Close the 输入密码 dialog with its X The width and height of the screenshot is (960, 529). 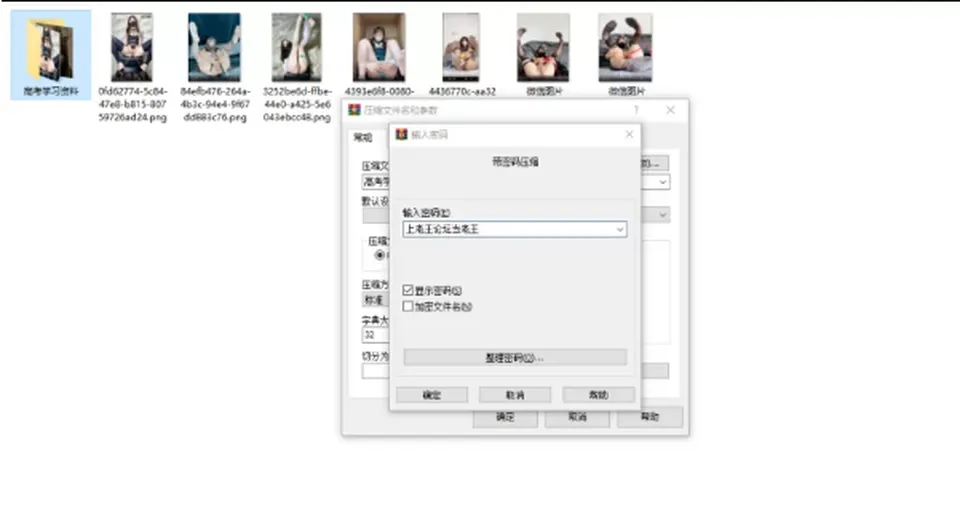(x=629, y=134)
